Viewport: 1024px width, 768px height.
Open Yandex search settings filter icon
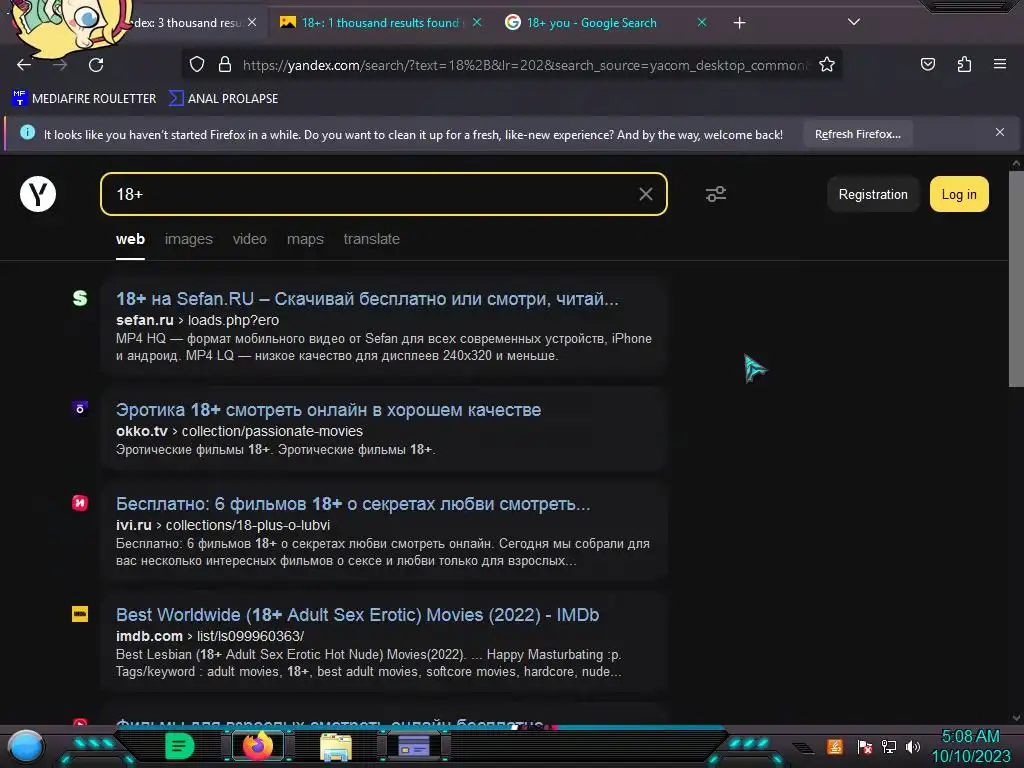pyautogui.click(x=716, y=194)
